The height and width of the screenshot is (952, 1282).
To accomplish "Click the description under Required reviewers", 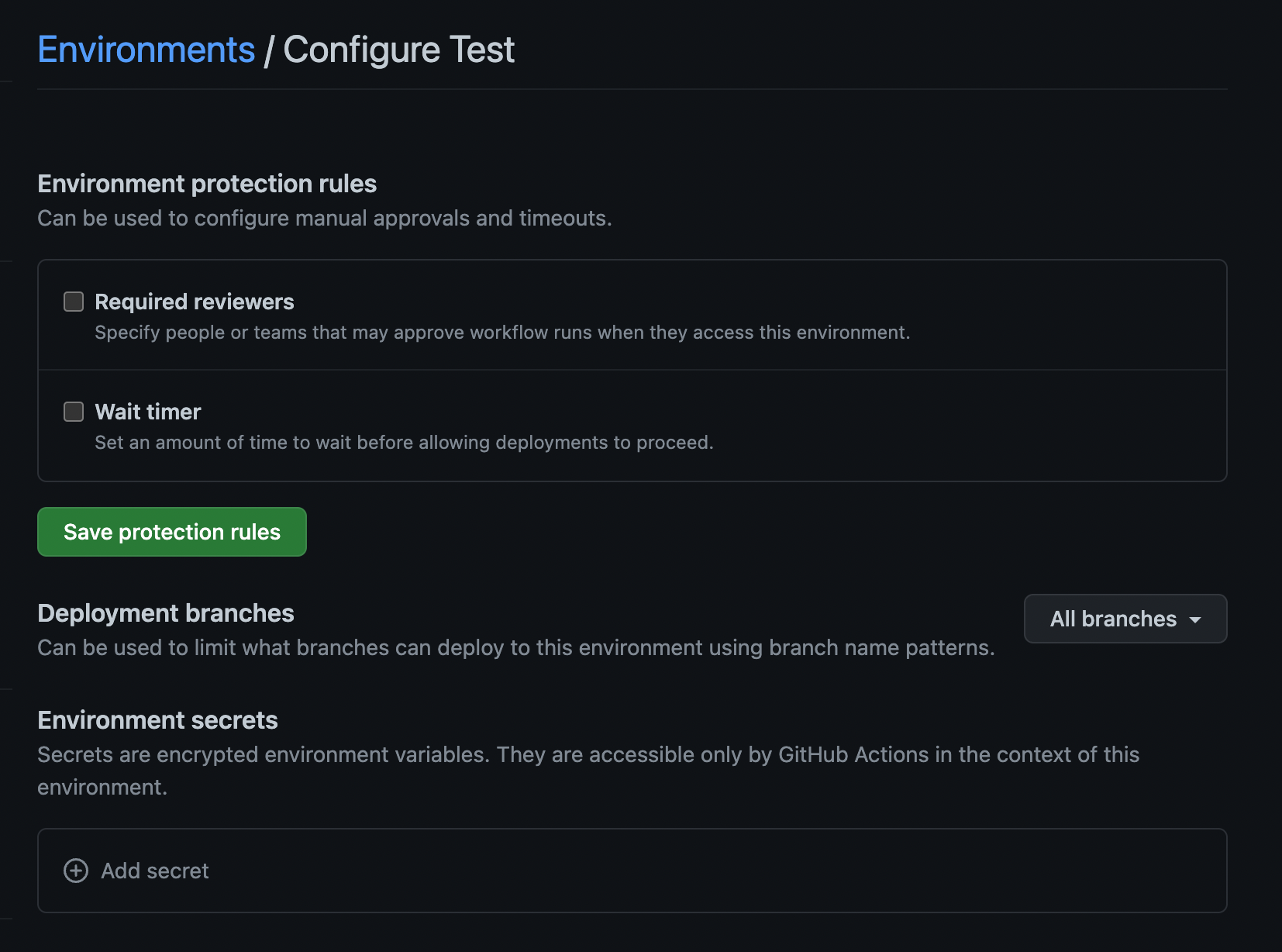I will click(502, 333).
